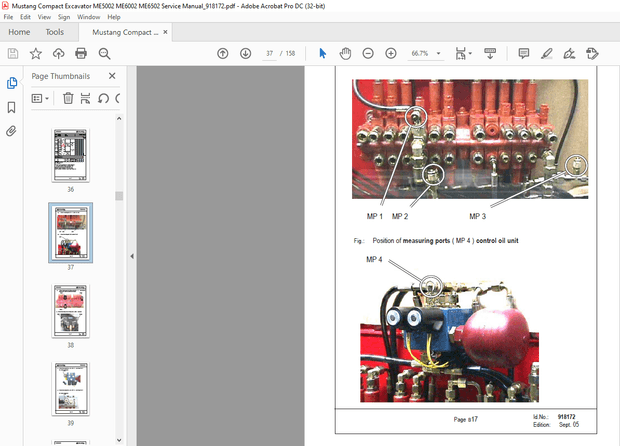620x446 pixels.
Task: Open Page Thumbnails side panel icon
Action: [x=12, y=83]
